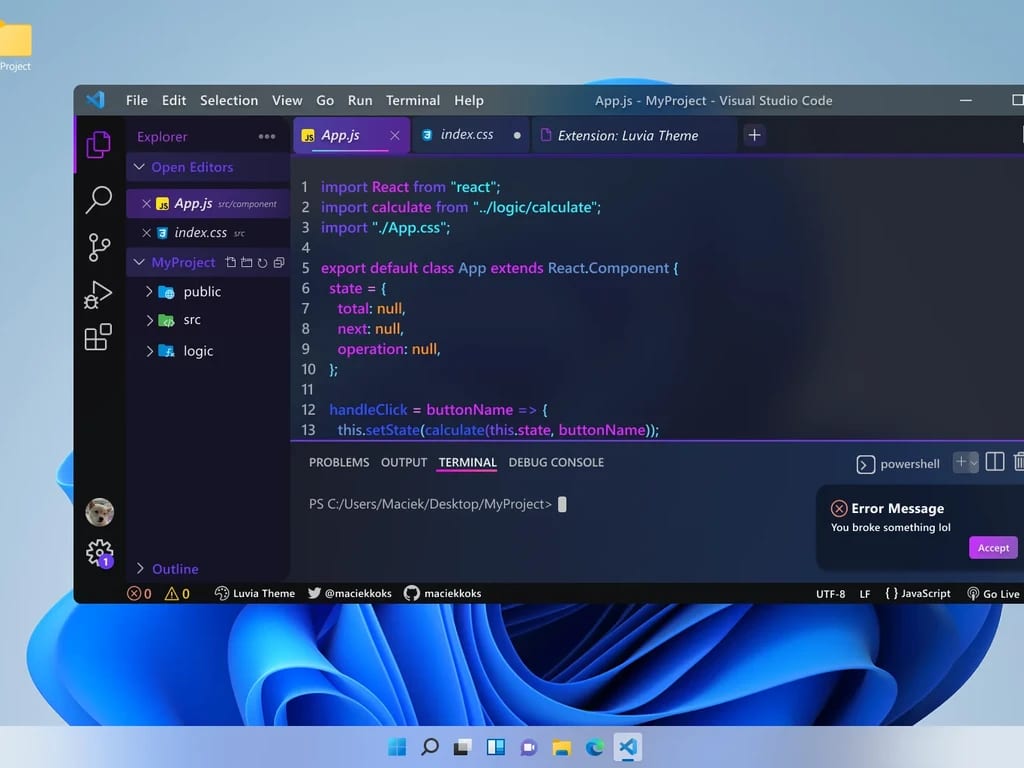Screen dimensions: 1024x768
Task: Open the Go menu
Action: tap(325, 101)
